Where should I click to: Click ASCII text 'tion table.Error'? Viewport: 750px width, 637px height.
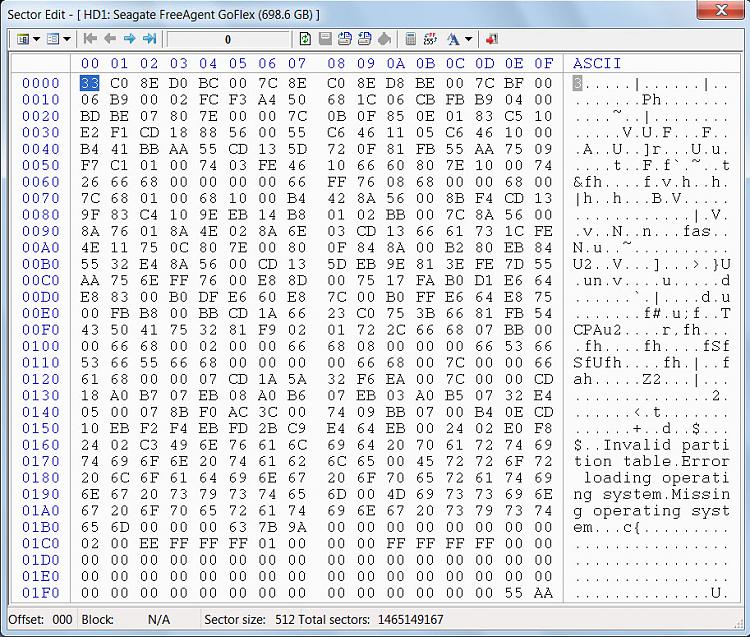[651, 461]
